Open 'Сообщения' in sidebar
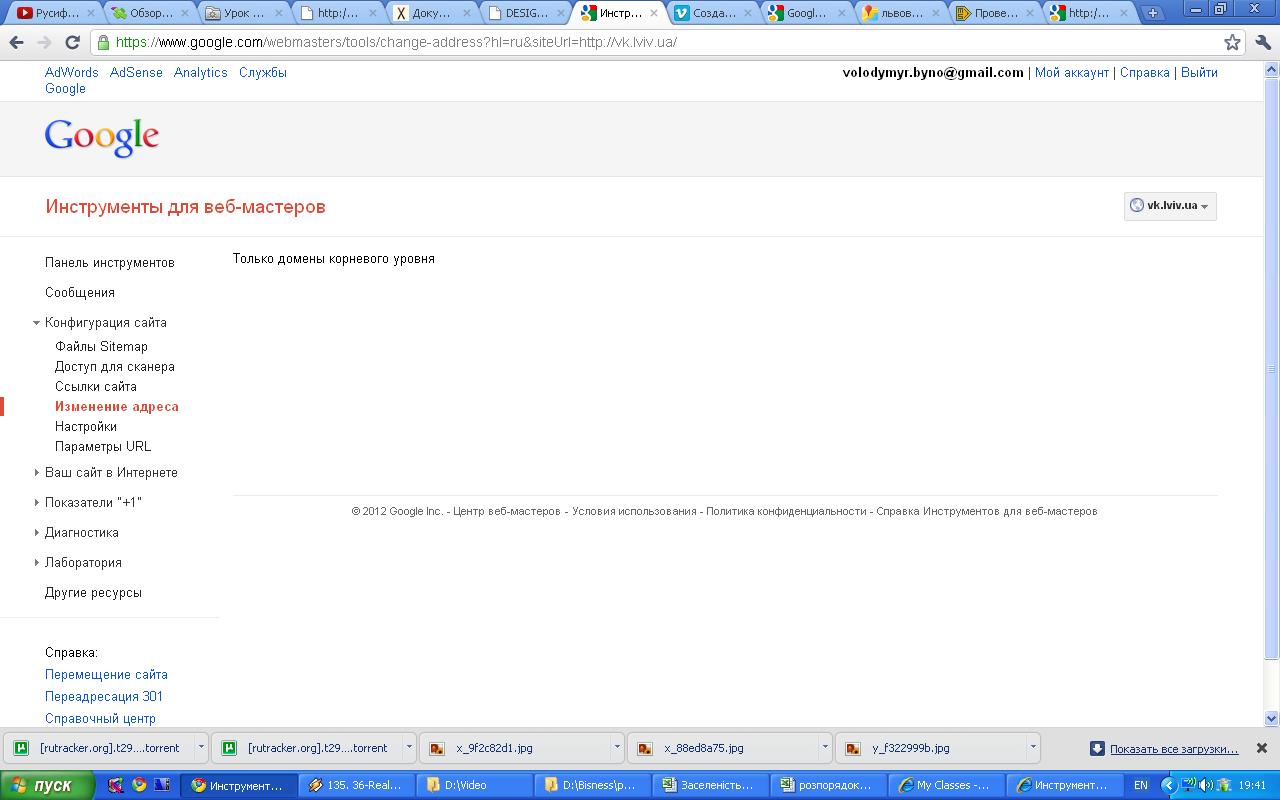The image size is (1280, 800). point(80,292)
